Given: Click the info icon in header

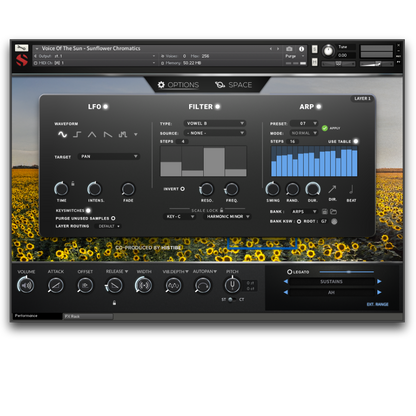Looking at the screenshot, I should pos(301,49).
